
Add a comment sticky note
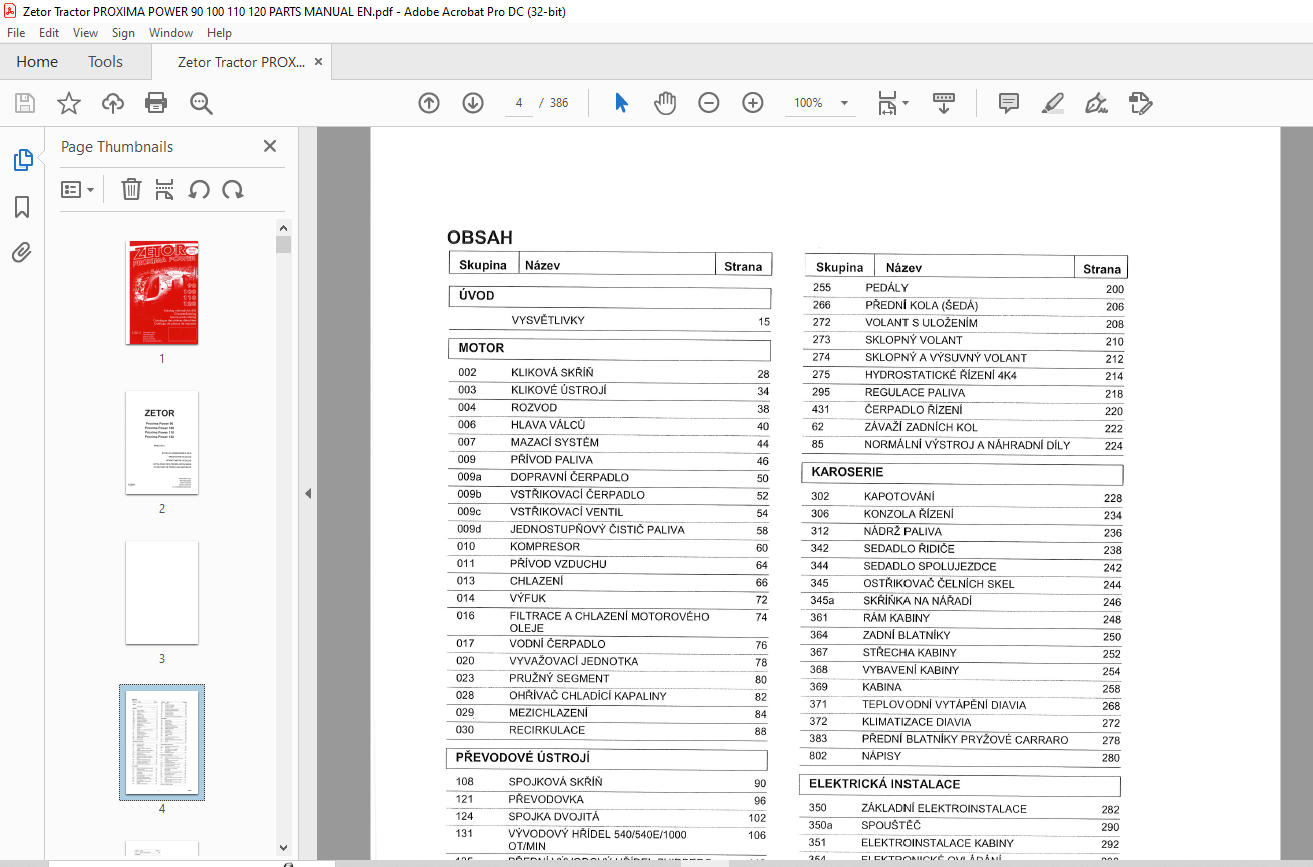(1009, 103)
